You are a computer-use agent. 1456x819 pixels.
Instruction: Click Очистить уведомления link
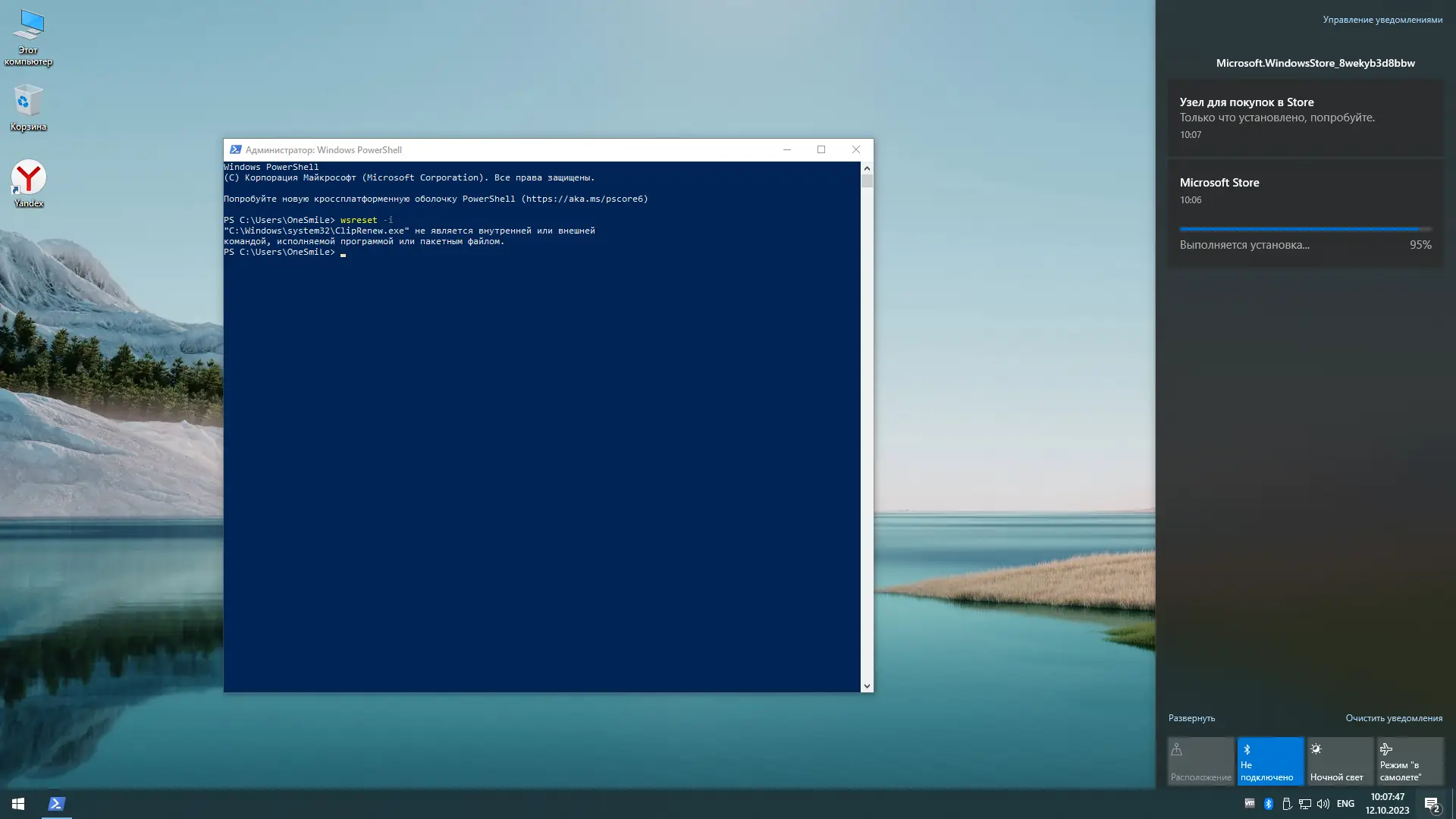[1394, 718]
